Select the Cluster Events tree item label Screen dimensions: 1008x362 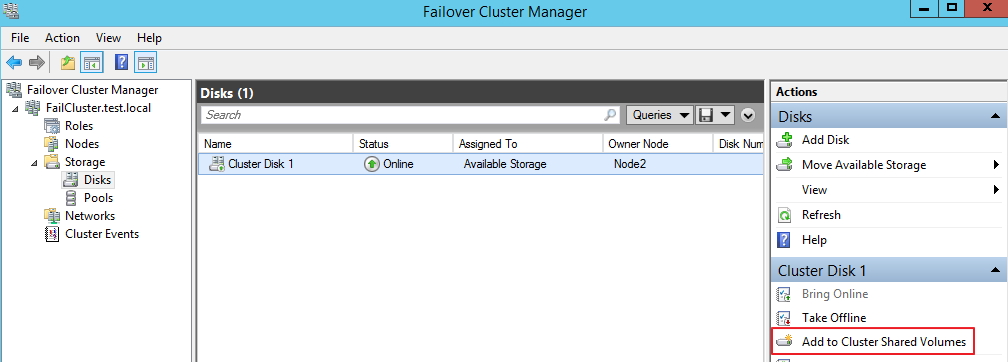click(102, 234)
